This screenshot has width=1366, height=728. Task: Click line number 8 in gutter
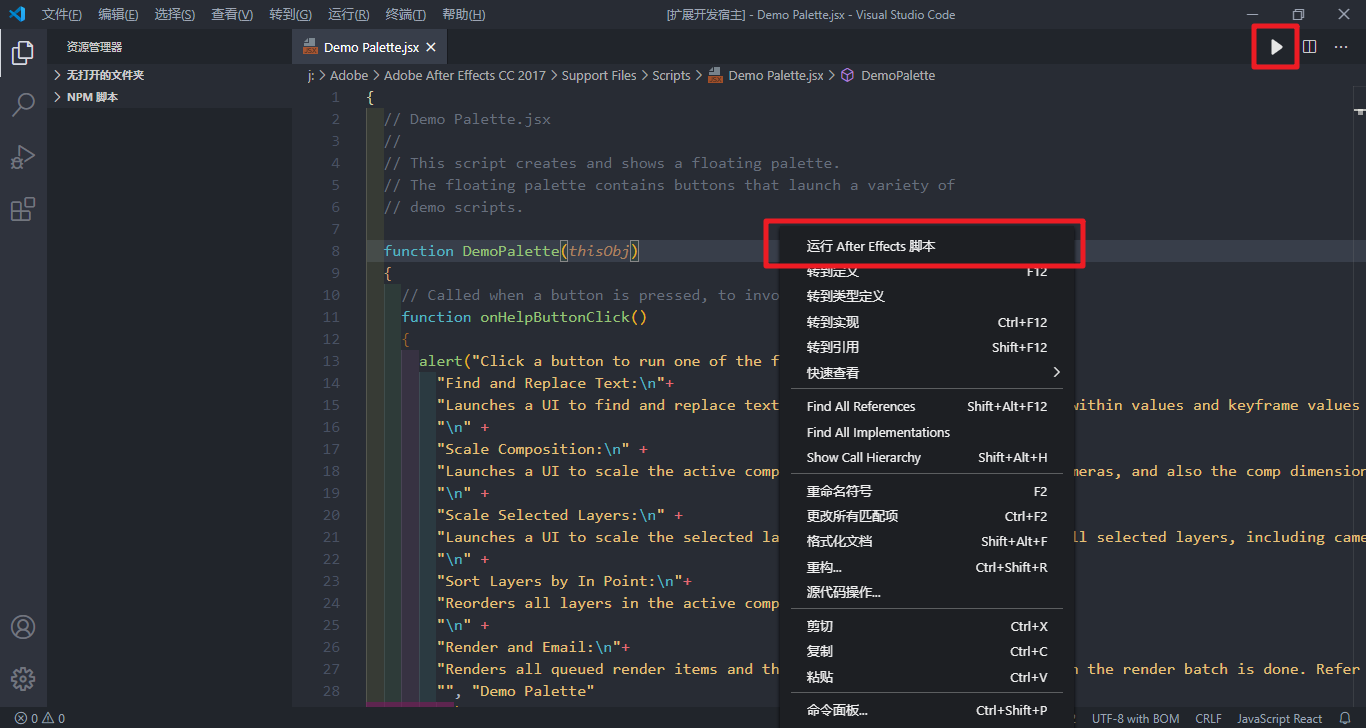coord(336,251)
